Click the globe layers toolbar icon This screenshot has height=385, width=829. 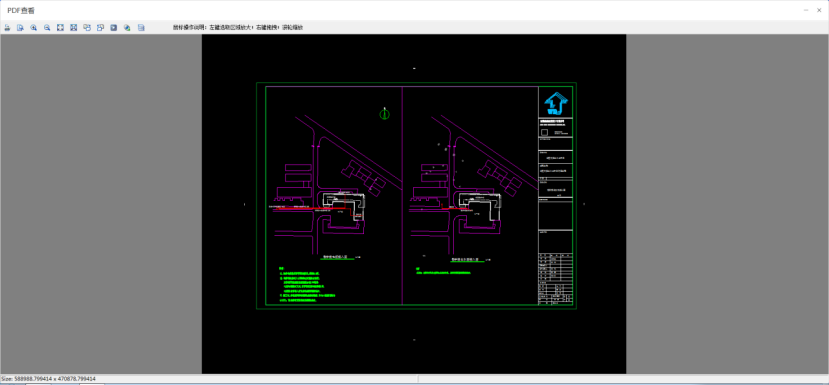pos(127,28)
